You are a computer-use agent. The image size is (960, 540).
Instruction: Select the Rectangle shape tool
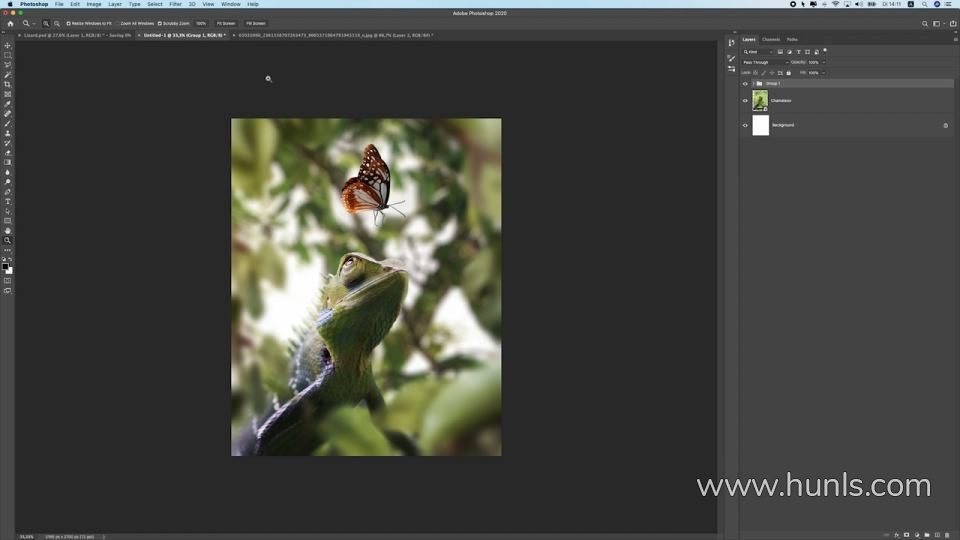(7, 222)
